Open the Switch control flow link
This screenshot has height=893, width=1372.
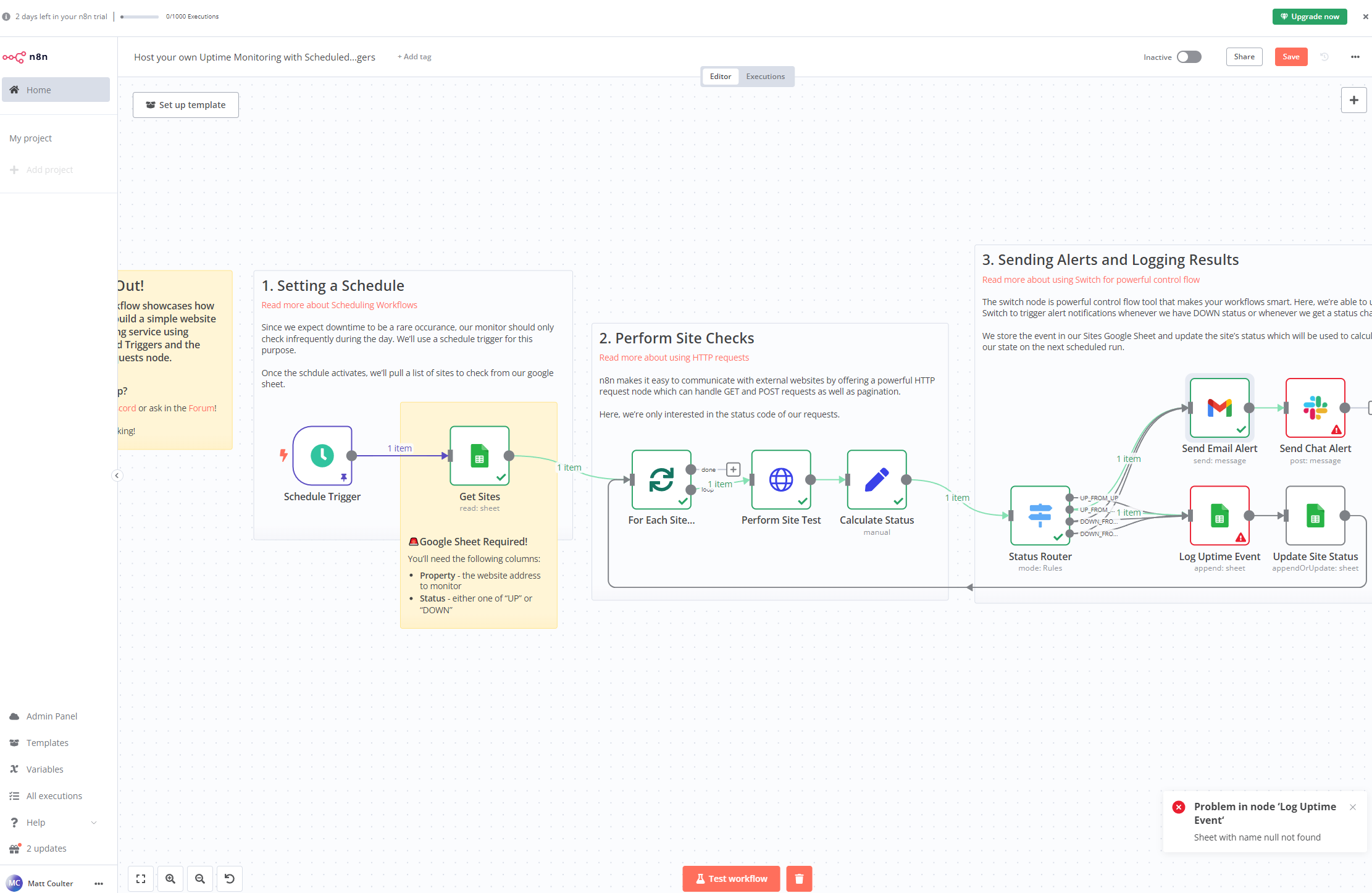point(1090,280)
